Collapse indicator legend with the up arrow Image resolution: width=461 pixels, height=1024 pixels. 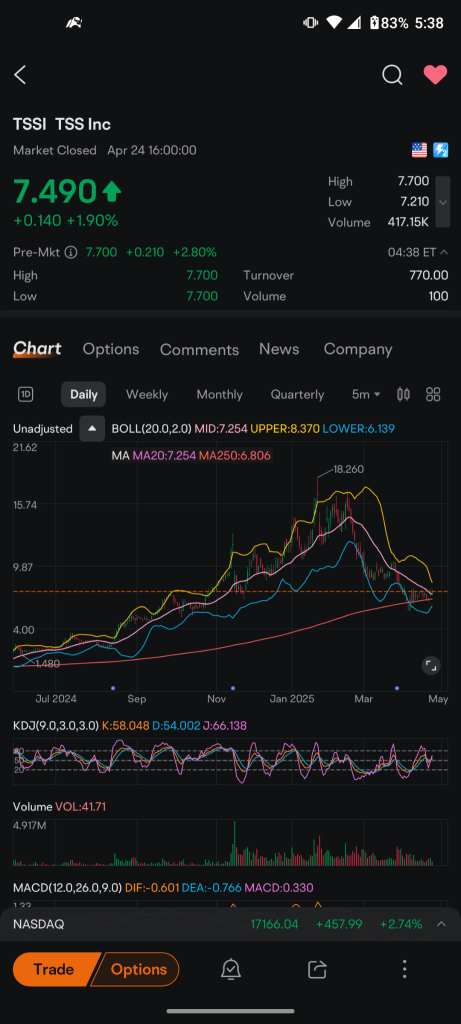pos(92,428)
